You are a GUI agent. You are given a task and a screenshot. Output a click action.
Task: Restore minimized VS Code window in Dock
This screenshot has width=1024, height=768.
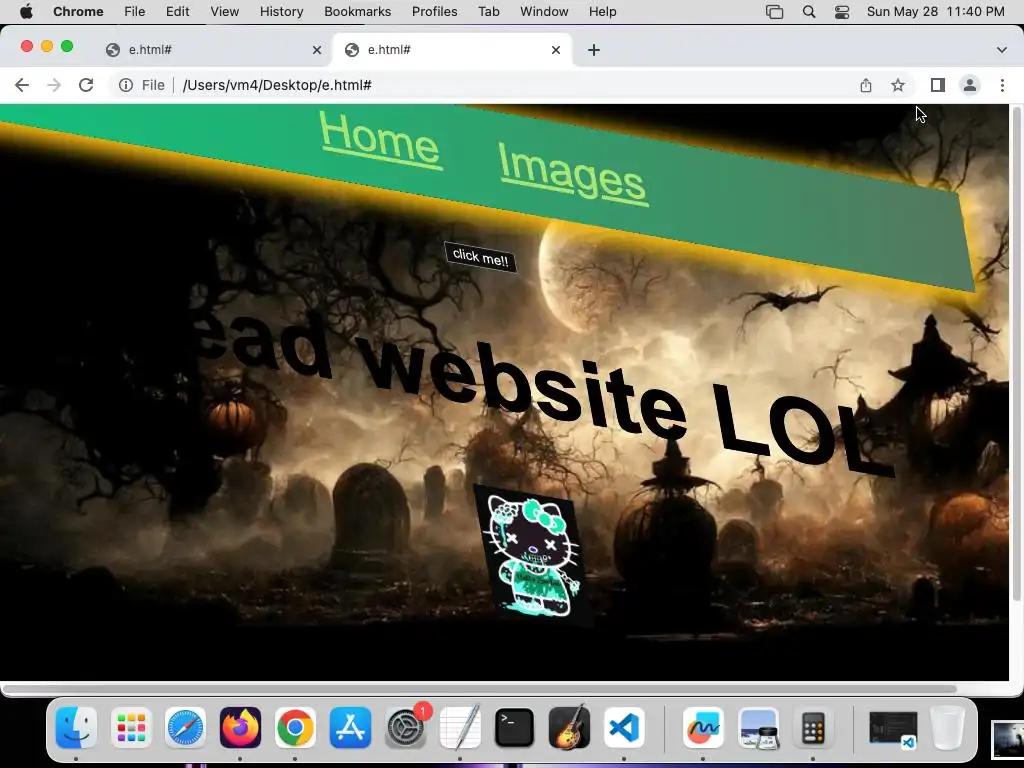point(893,729)
